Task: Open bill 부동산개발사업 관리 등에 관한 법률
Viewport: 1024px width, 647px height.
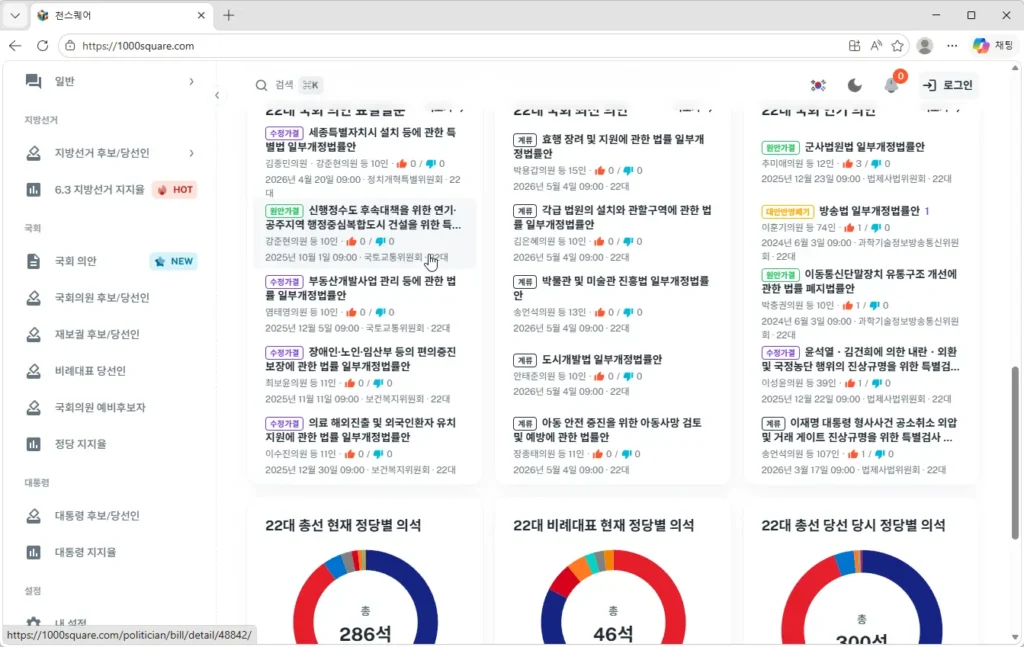Action: point(361,288)
